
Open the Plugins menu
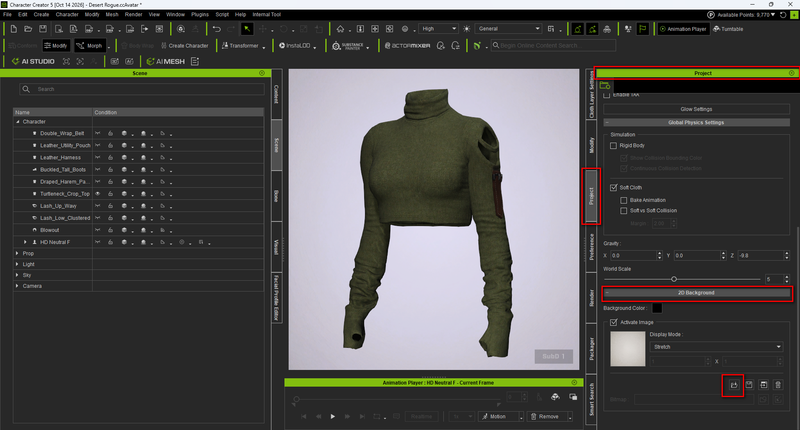click(x=200, y=15)
